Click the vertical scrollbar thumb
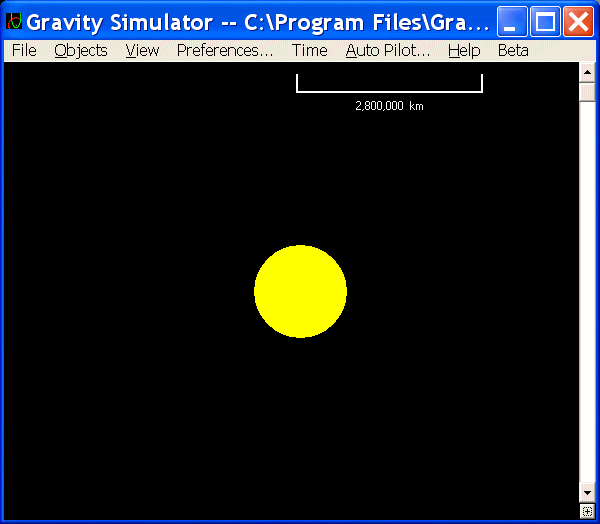600x524 pixels. pos(587,92)
